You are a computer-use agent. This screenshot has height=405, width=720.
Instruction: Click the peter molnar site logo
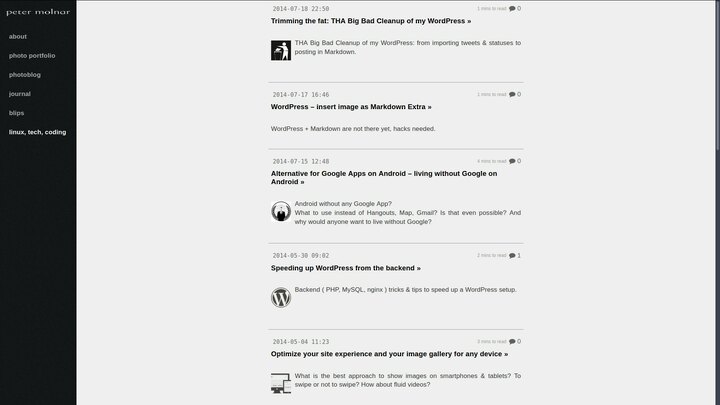(x=38, y=12)
